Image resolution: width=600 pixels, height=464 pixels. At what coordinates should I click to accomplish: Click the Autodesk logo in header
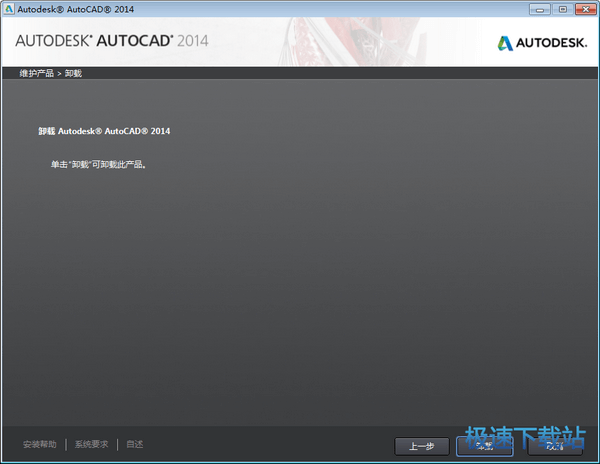[x=542, y=43]
